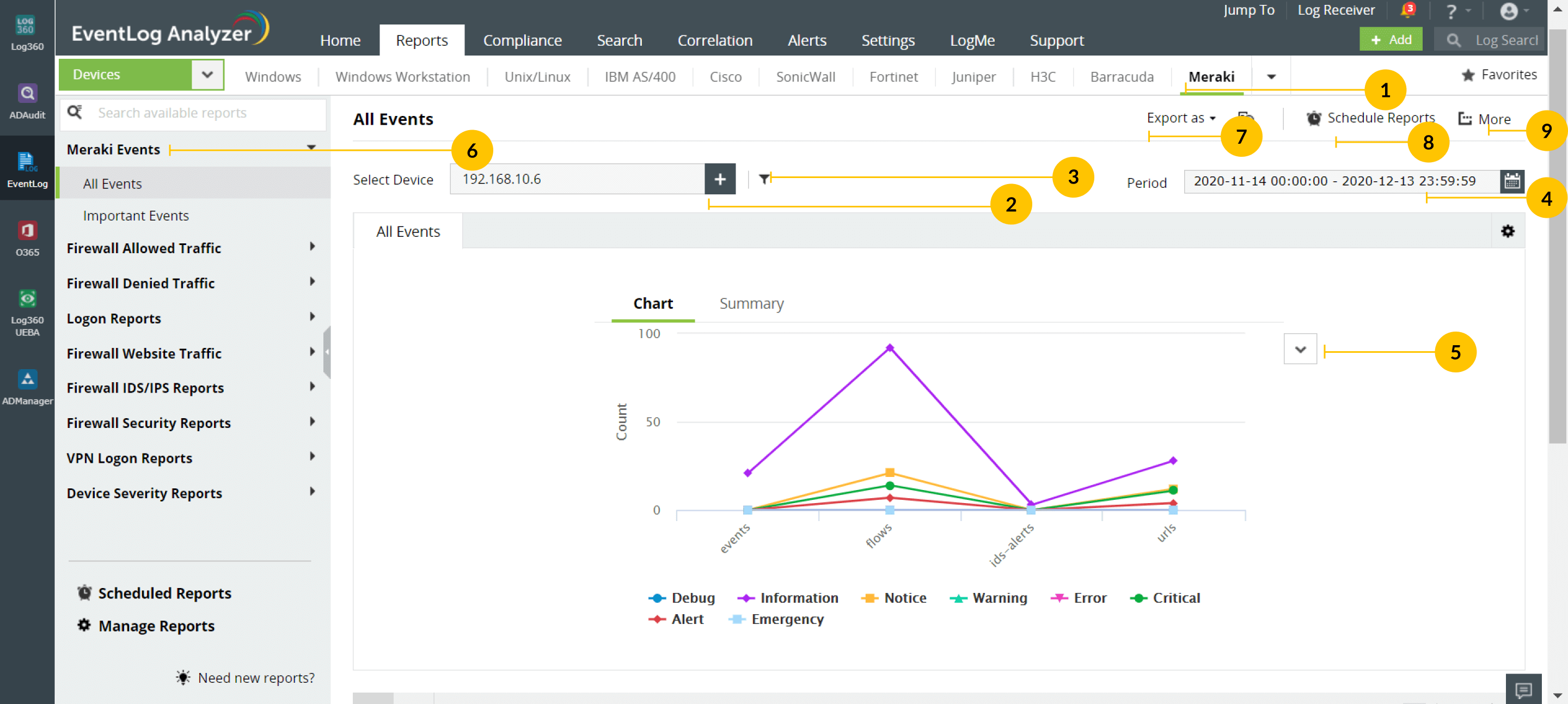Click the plus button beside Select Device
The width and height of the screenshot is (1568, 704).
click(719, 179)
